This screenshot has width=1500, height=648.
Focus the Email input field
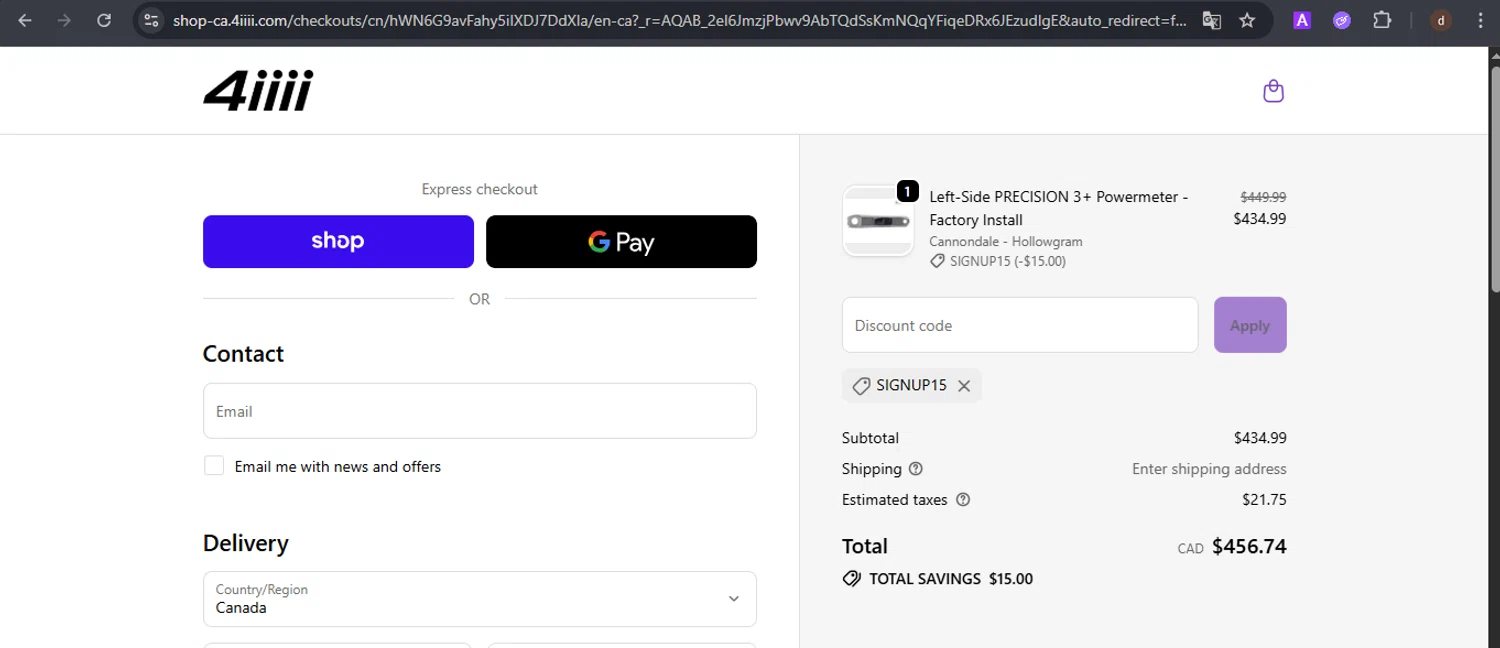click(x=480, y=411)
